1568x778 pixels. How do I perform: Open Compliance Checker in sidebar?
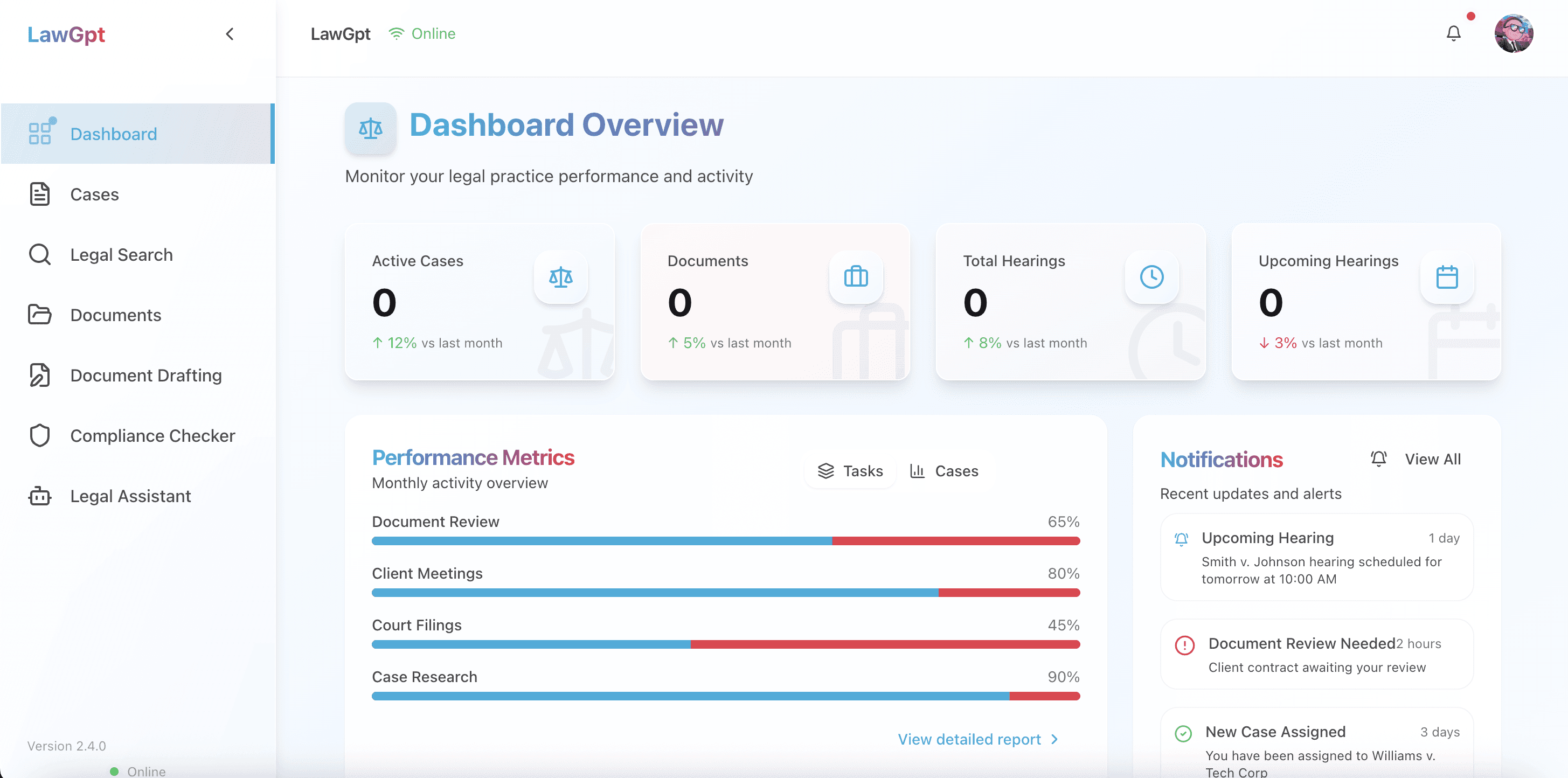pos(152,436)
